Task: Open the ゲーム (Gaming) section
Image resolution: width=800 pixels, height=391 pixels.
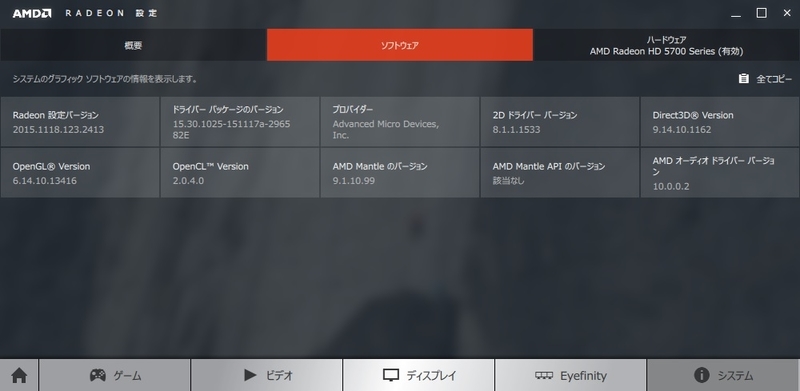Action: 115,375
